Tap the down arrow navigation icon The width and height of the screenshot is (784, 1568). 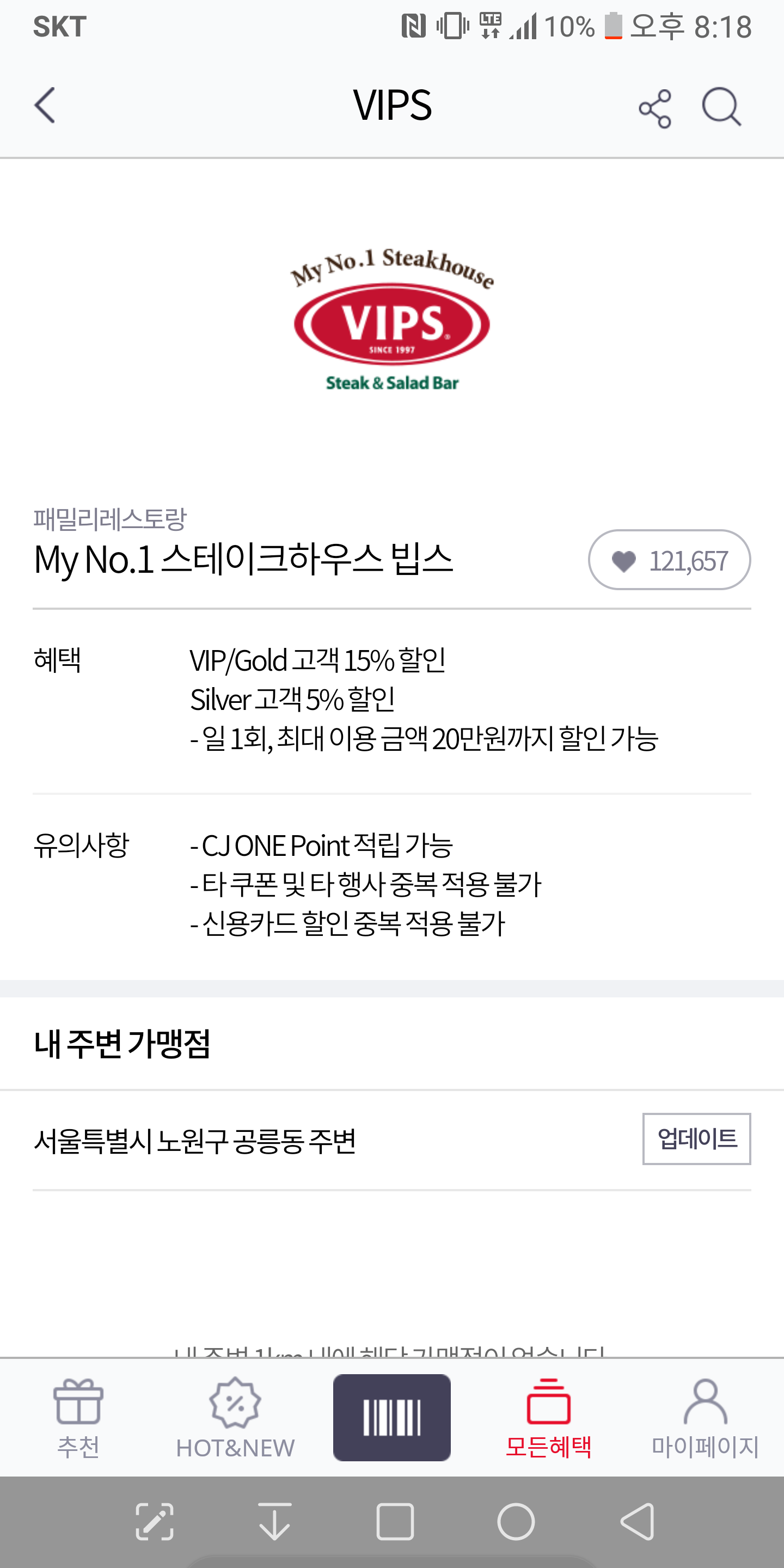point(274,1522)
